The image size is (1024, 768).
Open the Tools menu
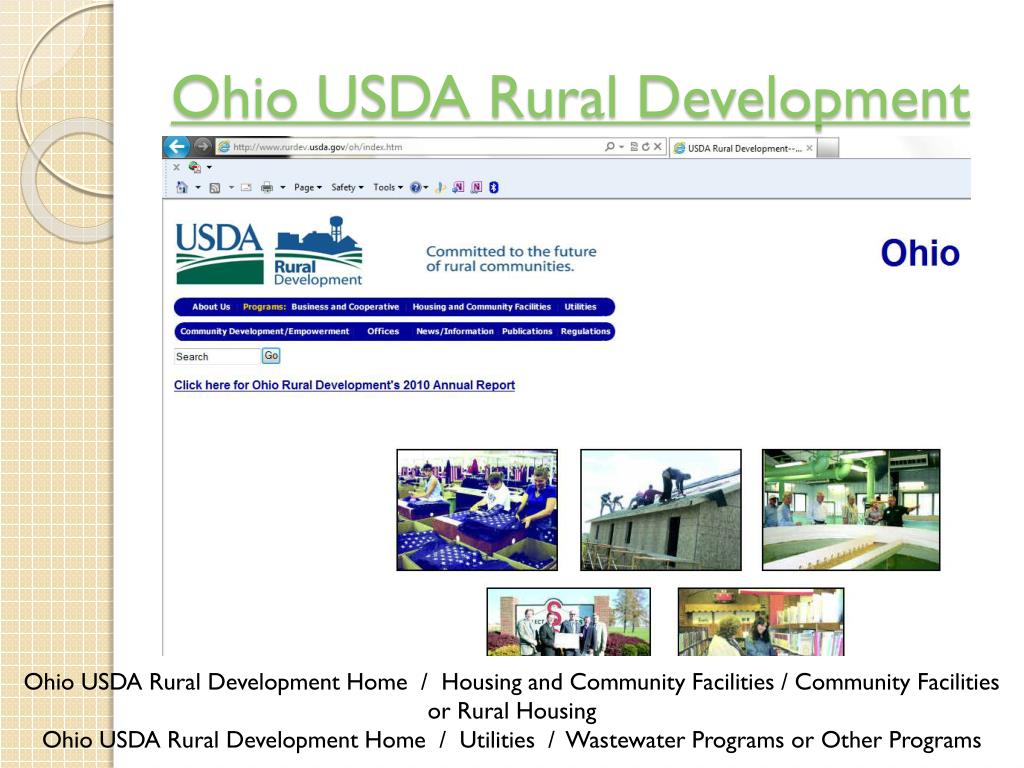388,187
